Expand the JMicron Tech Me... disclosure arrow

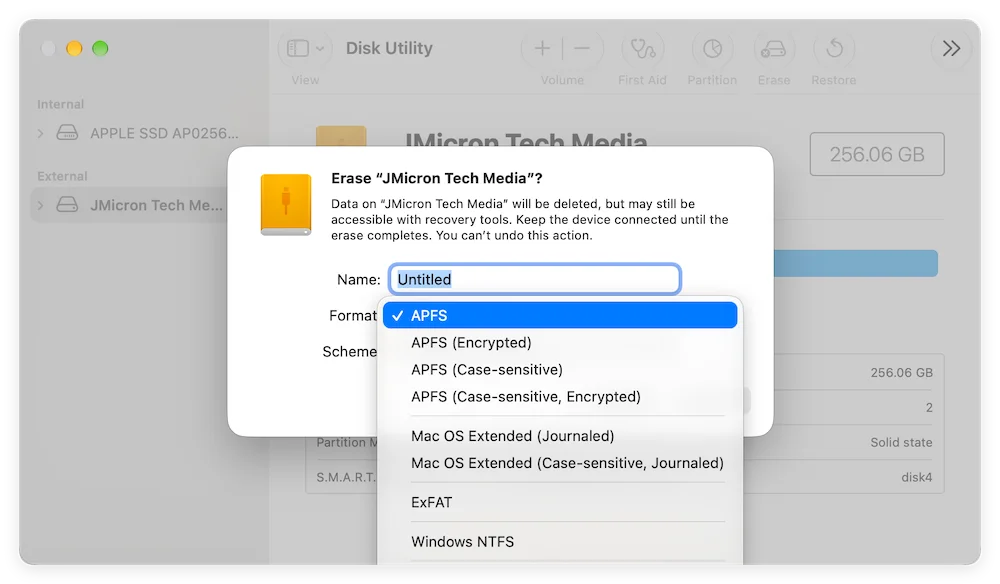click(40, 205)
